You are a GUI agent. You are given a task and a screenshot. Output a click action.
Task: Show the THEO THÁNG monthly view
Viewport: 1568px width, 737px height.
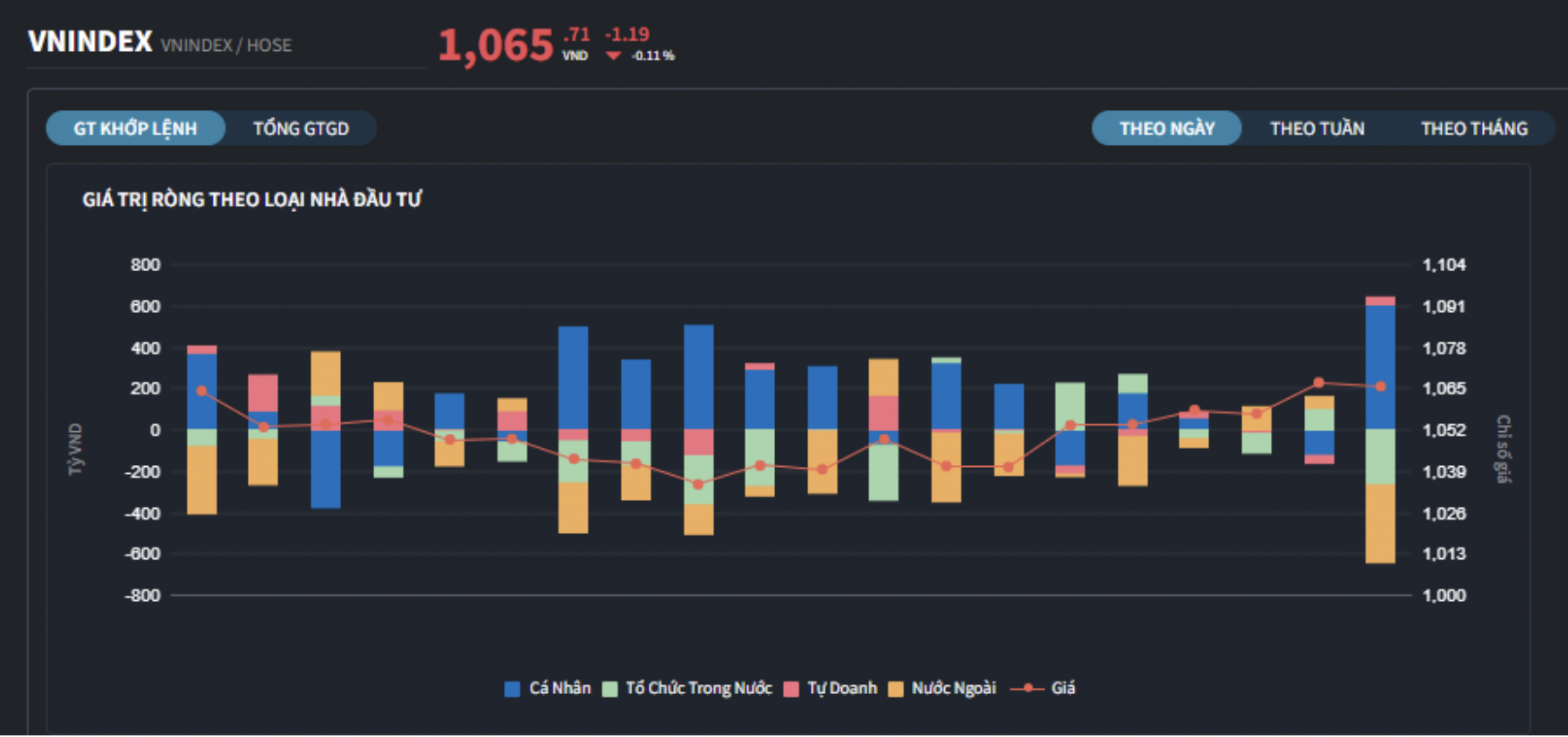click(x=1473, y=129)
